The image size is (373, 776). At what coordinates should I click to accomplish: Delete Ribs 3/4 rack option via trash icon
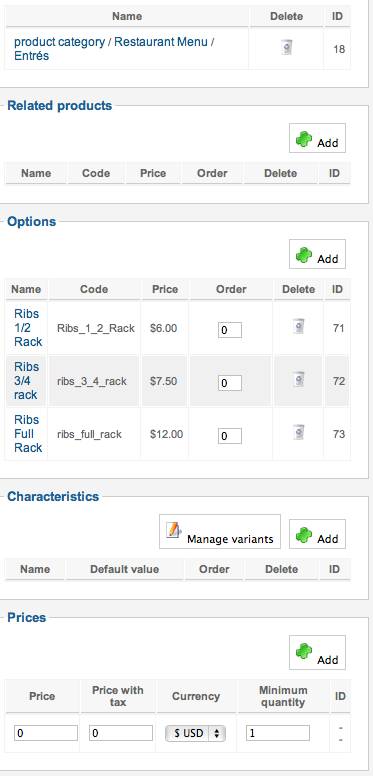click(x=298, y=379)
